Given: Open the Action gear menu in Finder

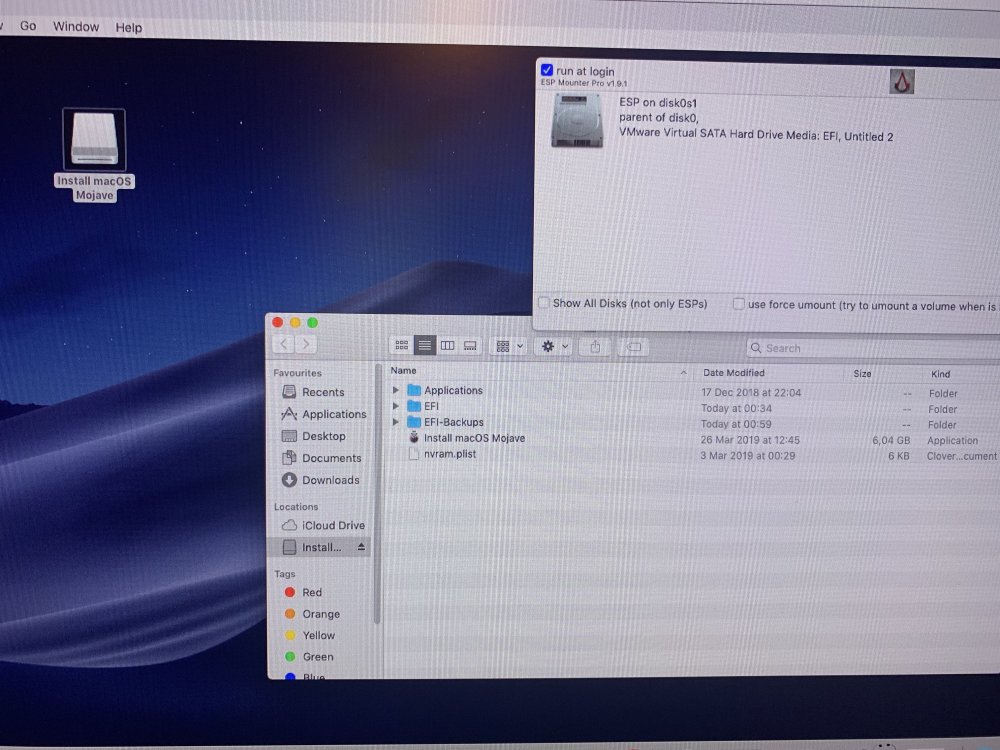Looking at the screenshot, I should click(554, 346).
